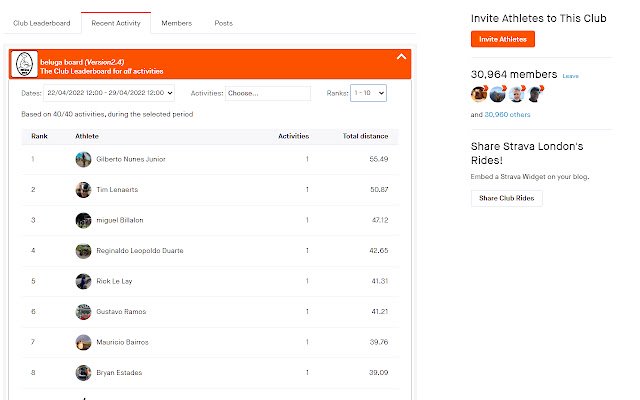Click Reginaldo Leopoldo Duarte's avatar

click(x=83, y=251)
